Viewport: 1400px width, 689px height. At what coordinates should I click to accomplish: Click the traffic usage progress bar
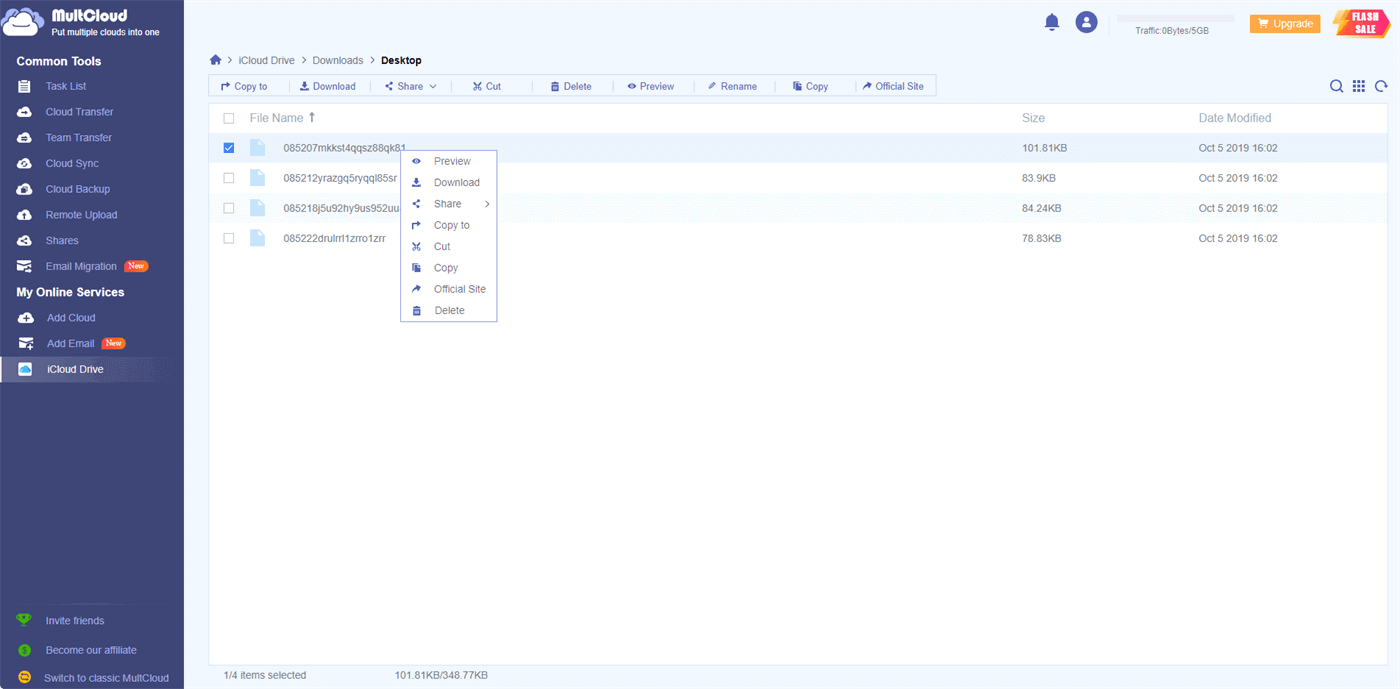pos(1175,19)
